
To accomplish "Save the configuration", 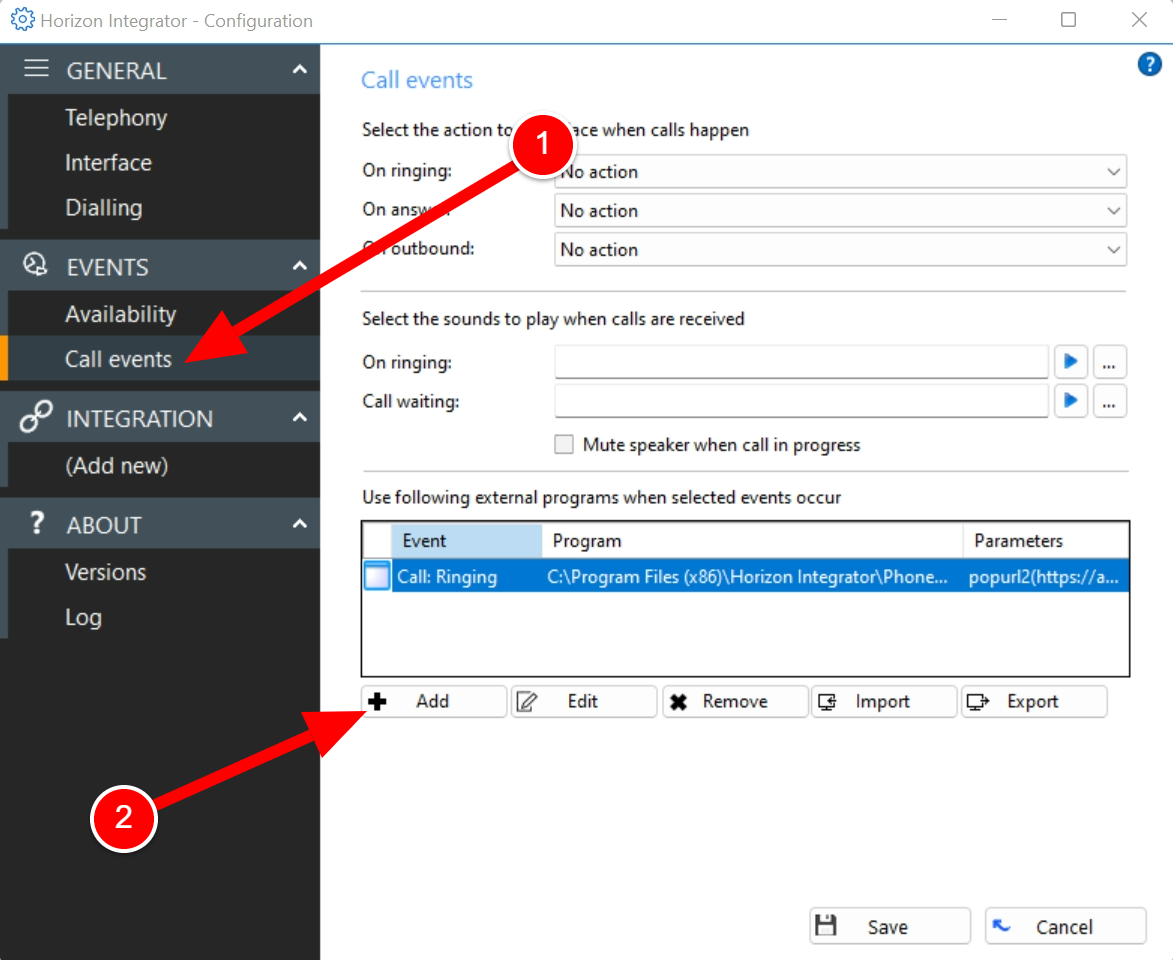I will [890, 926].
